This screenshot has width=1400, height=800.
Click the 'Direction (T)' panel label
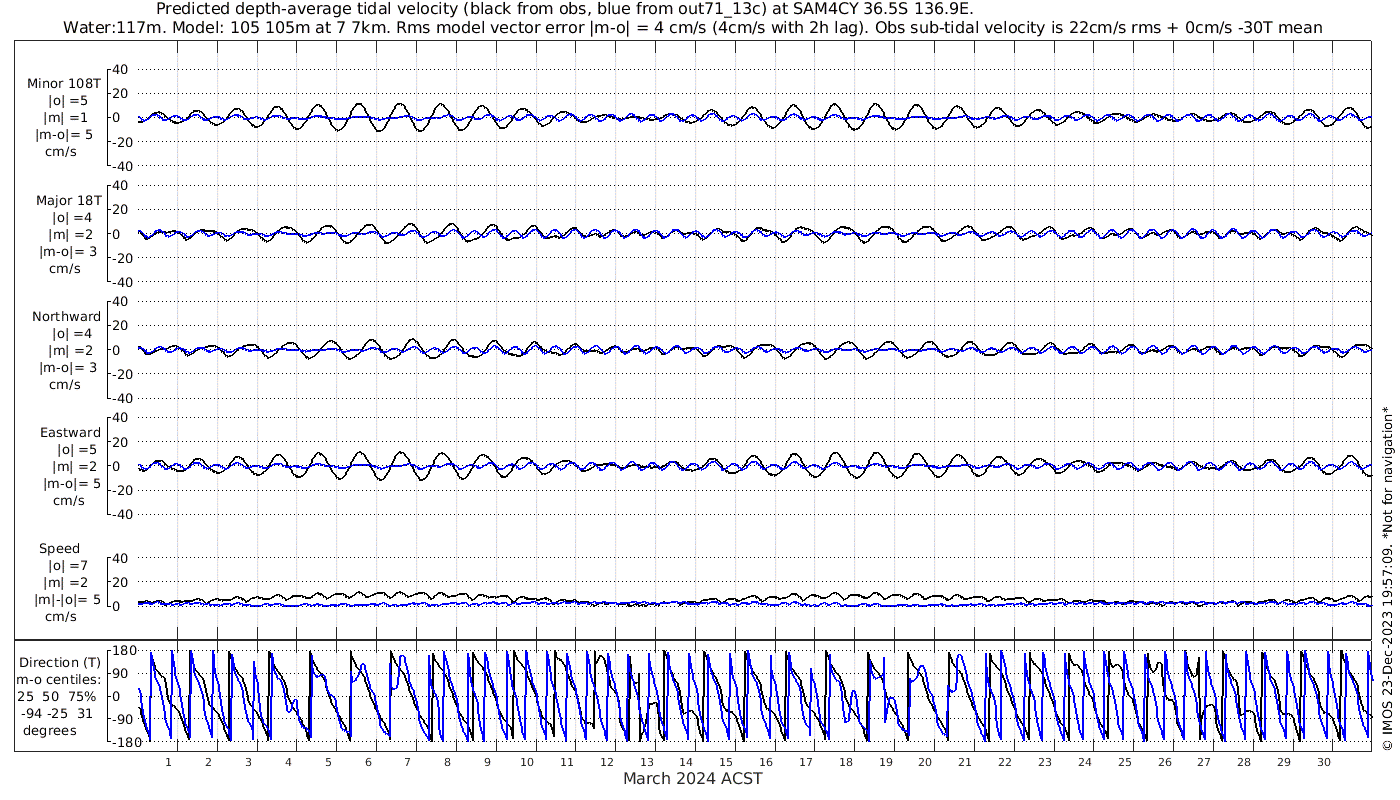(x=62, y=662)
